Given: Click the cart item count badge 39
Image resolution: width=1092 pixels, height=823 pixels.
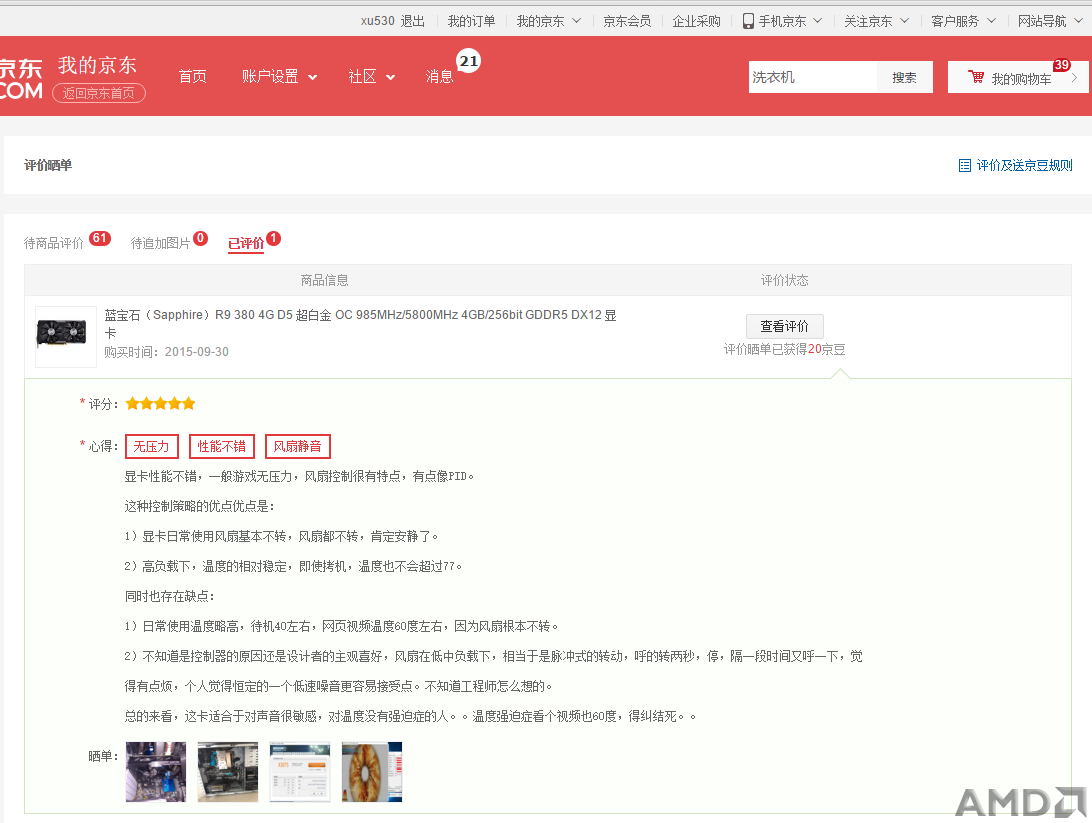Looking at the screenshot, I should click(x=1061, y=65).
